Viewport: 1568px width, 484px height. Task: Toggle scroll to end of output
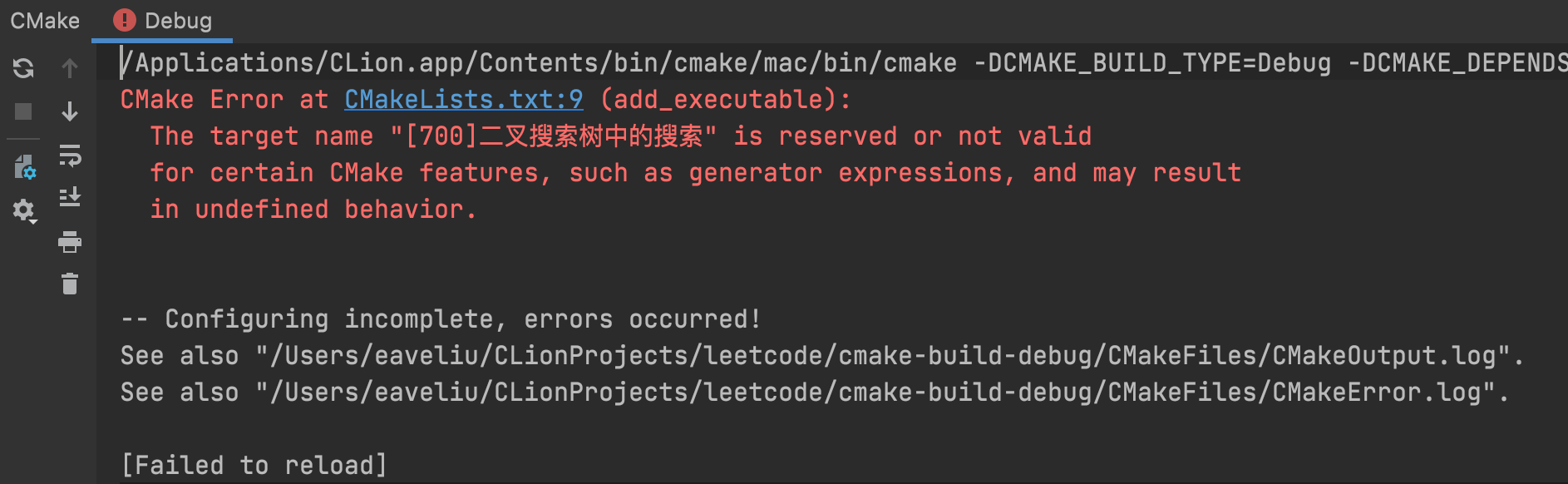pos(70,198)
